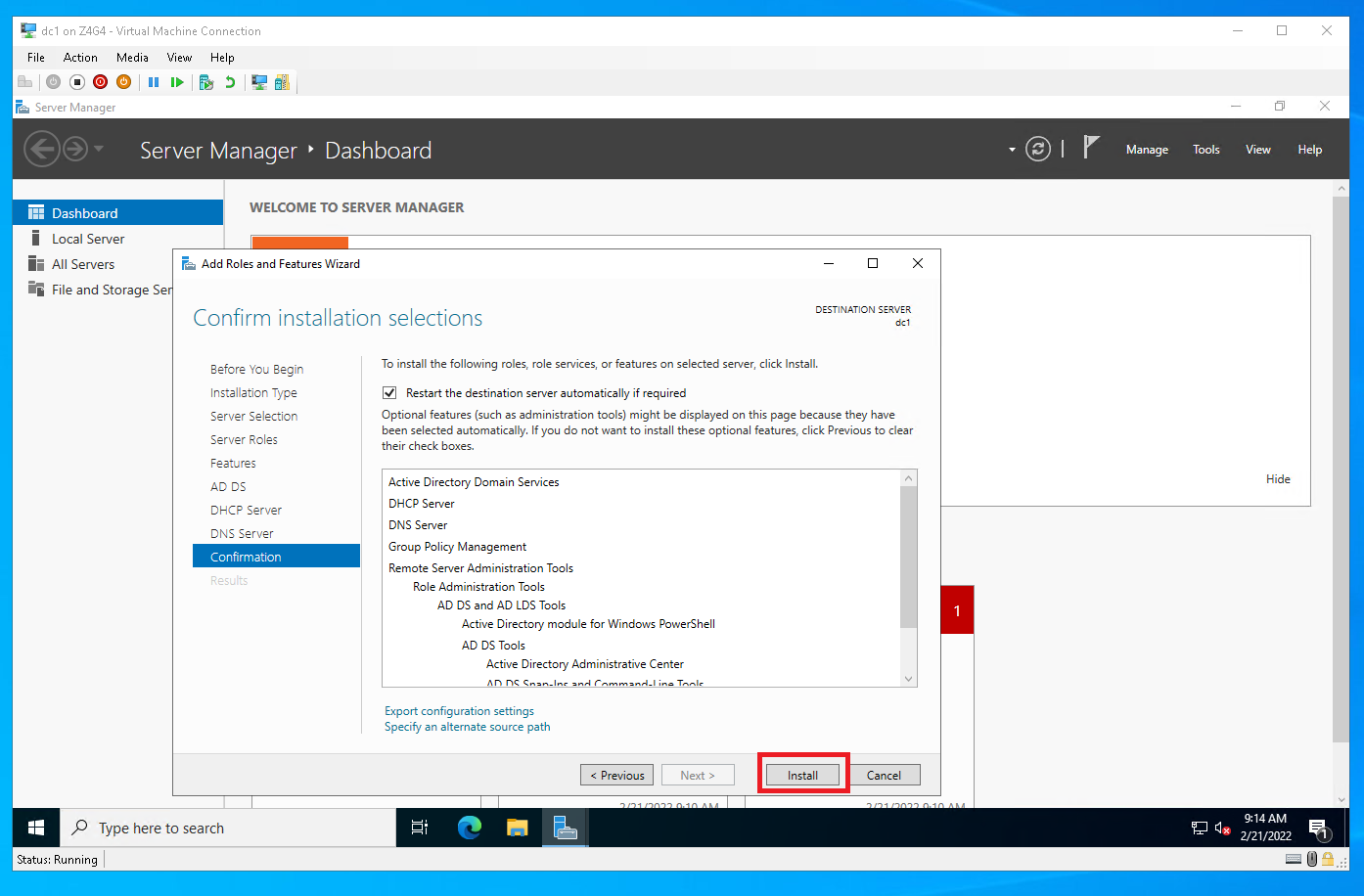Click the Checkpoint toolbar icon
This screenshot has height=896, width=1364.
tap(205, 82)
